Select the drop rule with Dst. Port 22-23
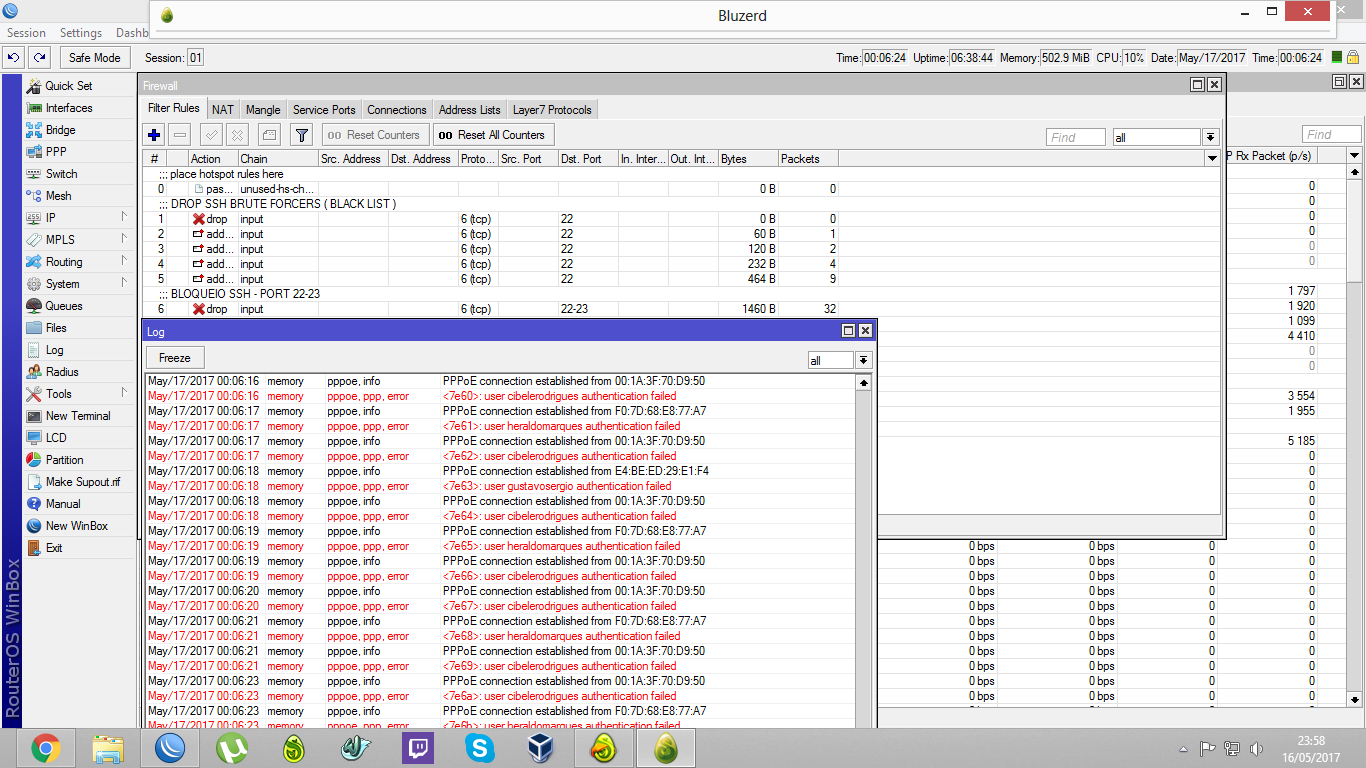Image resolution: width=1366 pixels, height=768 pixels. pos(680,309)
